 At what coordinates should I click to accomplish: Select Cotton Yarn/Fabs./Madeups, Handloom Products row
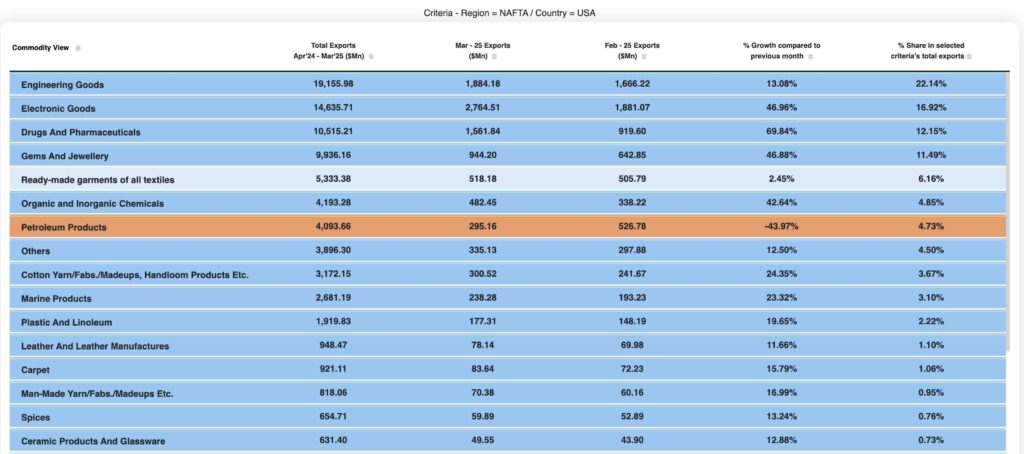[508, 274]
